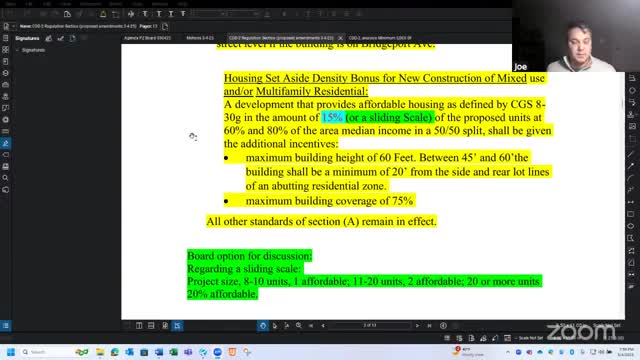Open the File menu
Image resolution: width=640 pixels, height=360 pixels.
coord(29,4)
